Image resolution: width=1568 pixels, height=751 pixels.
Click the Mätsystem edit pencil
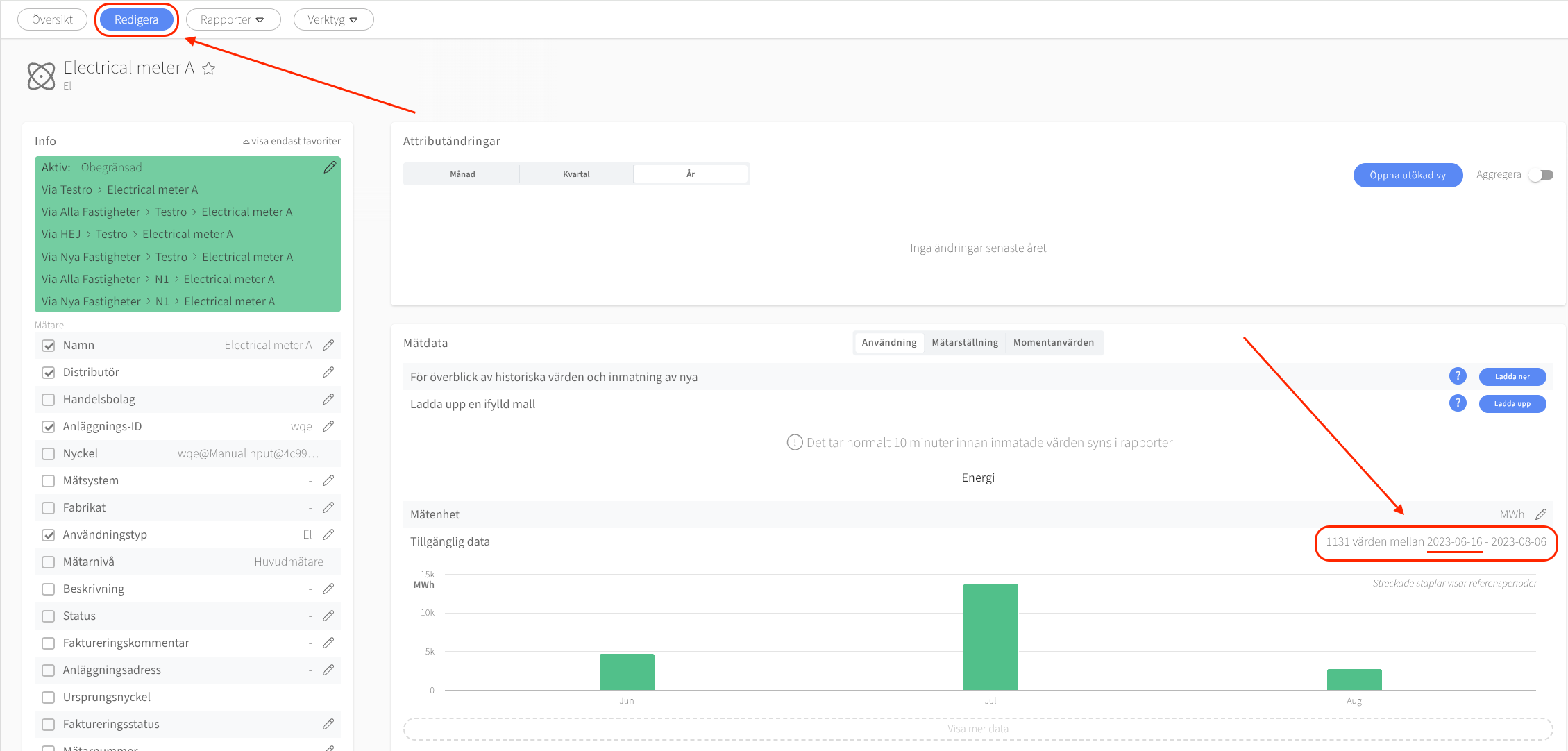pos(328,480)
